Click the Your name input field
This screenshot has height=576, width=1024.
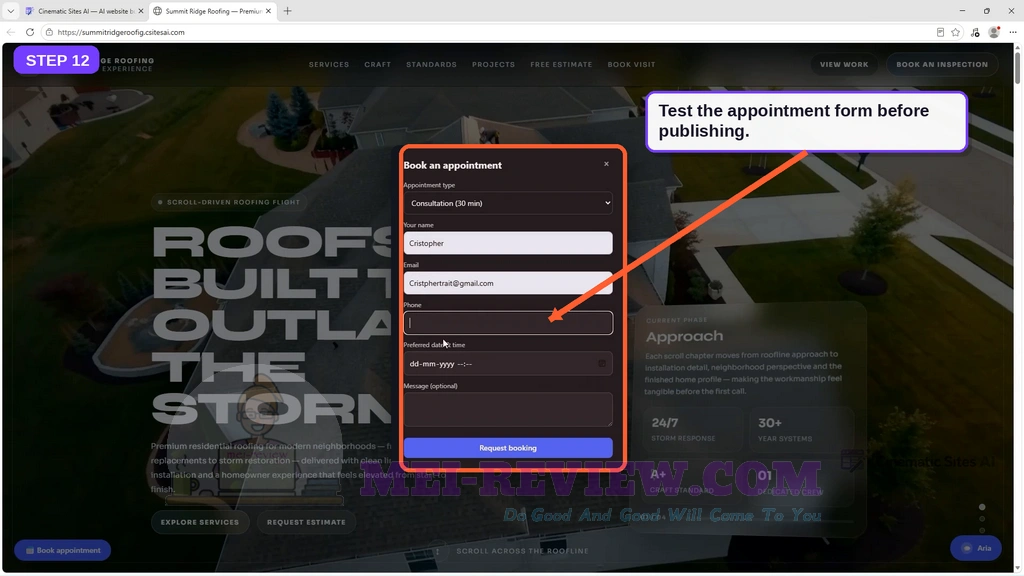(508, 243)
